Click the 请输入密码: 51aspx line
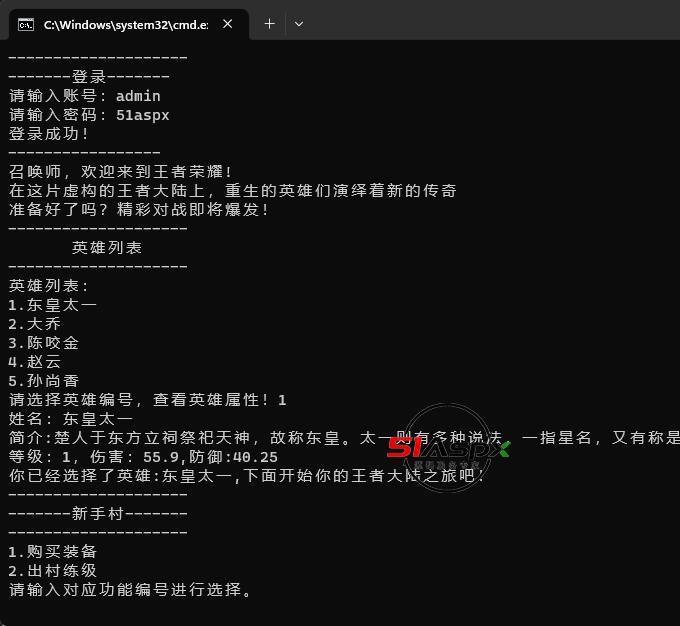This screenshot has height=626, width=680. 89,115
